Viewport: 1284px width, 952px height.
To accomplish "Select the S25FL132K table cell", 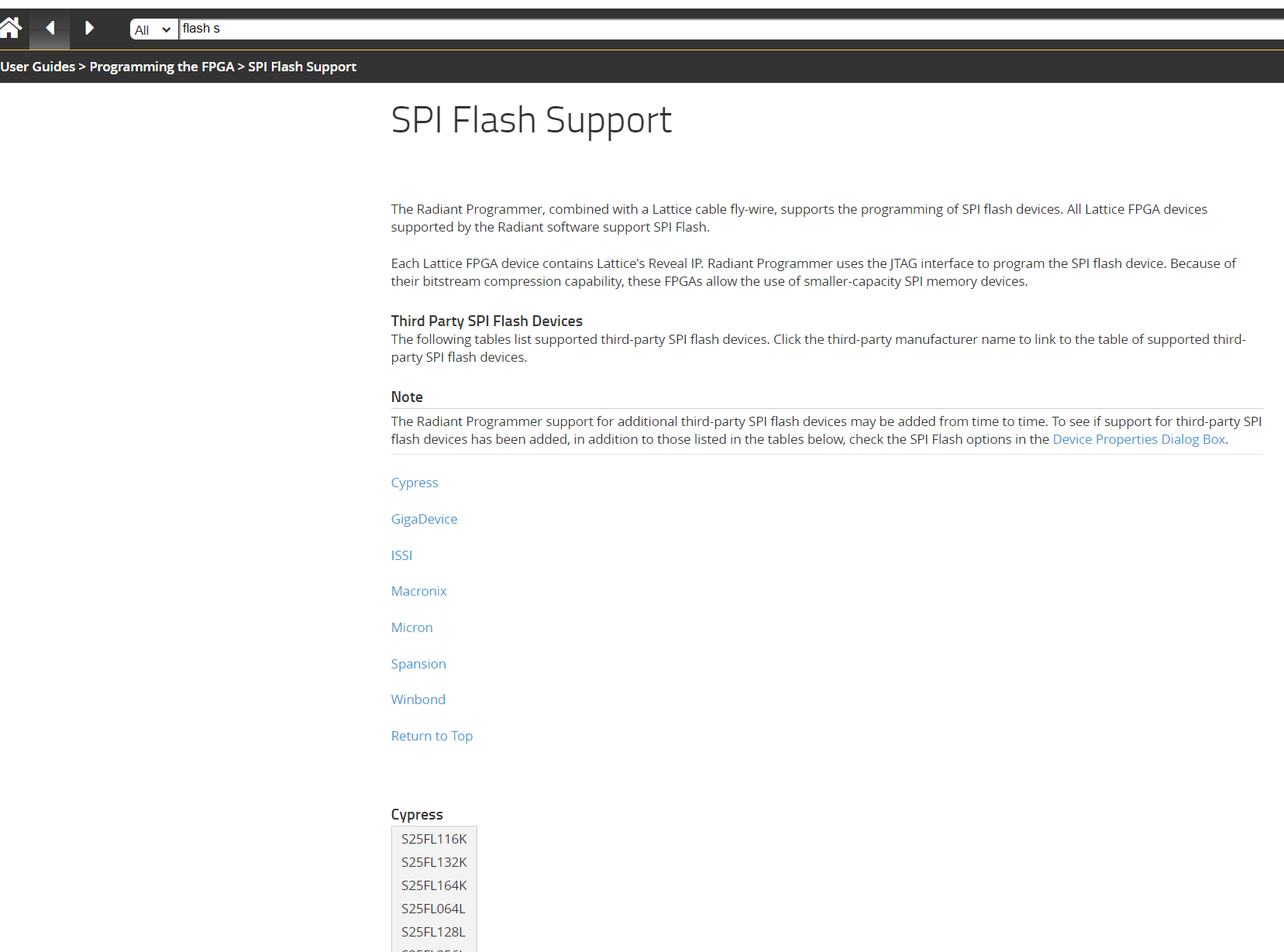I will pyautogui.click(x=434, y=862).
